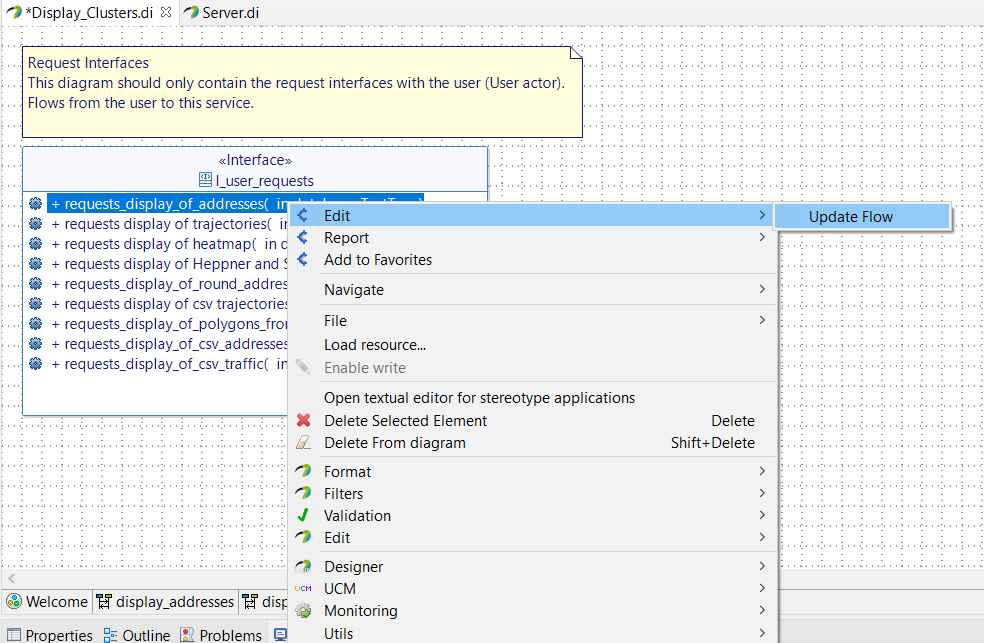The image size is (984, 643).
Task: Click operation icon for requests display of heatmap
Action: (36, 243)
